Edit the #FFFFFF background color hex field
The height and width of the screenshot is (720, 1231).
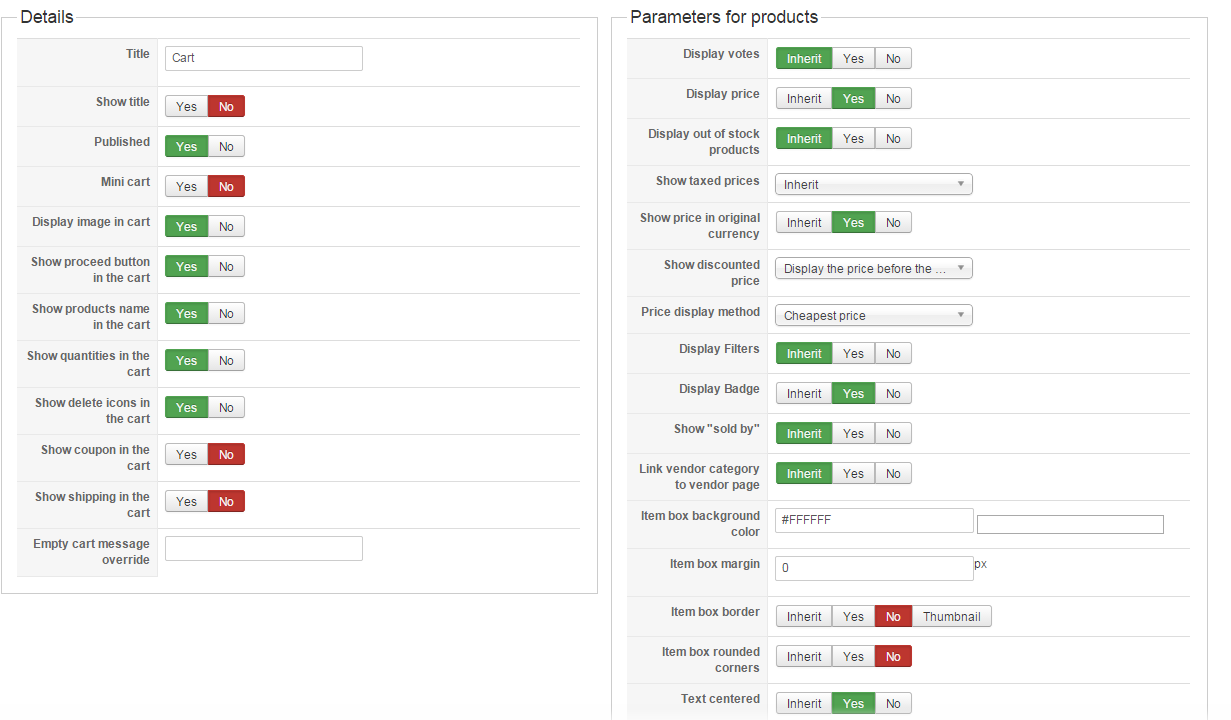tap(873, 520)
